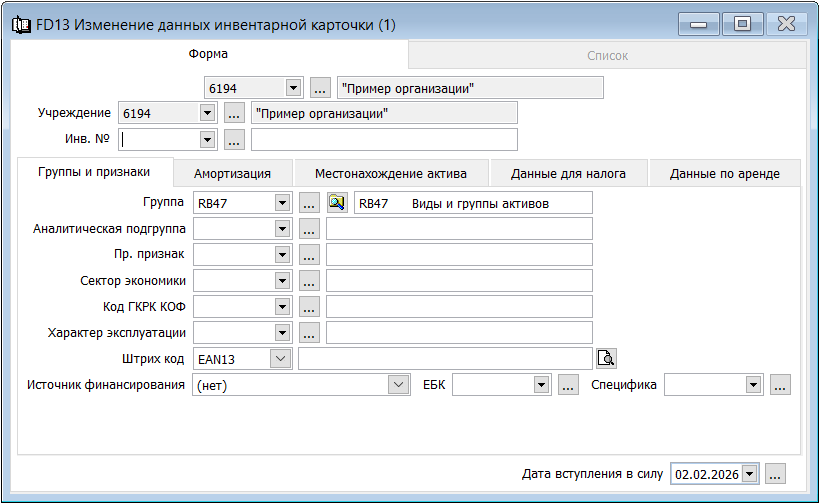This screenshot has width=819, height=503.
Task: Expand the Источник финансирования dropdown
Action: (x=399, y=384)
